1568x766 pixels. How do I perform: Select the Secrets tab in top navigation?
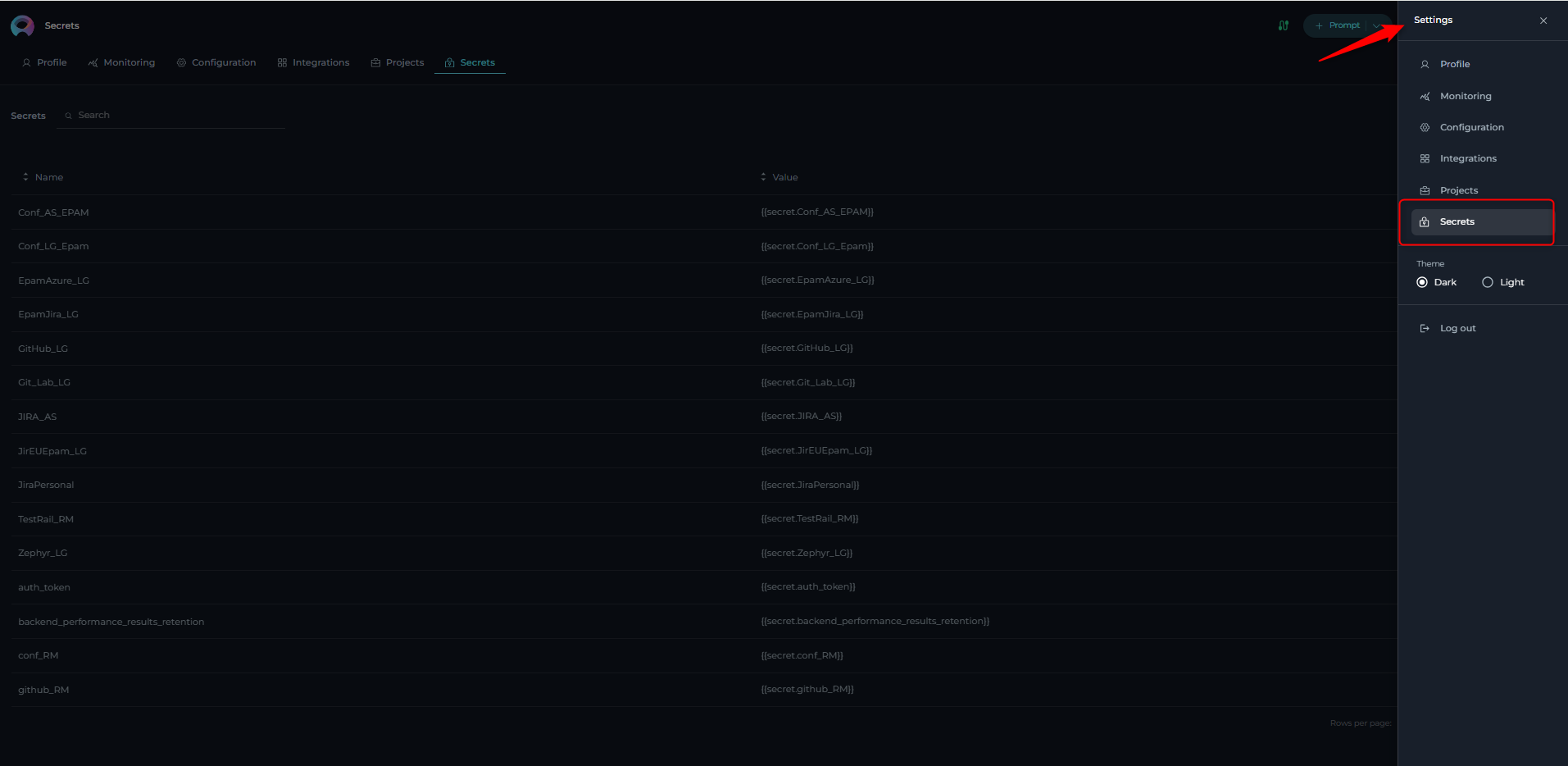click(470, 62)
